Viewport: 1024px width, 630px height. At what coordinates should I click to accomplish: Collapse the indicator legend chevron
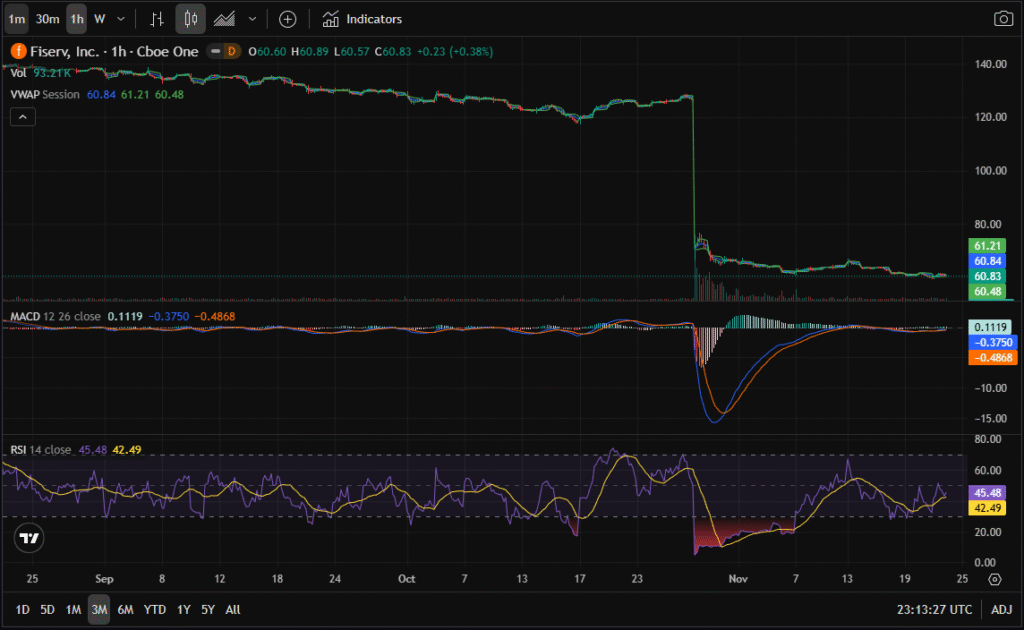22,117
